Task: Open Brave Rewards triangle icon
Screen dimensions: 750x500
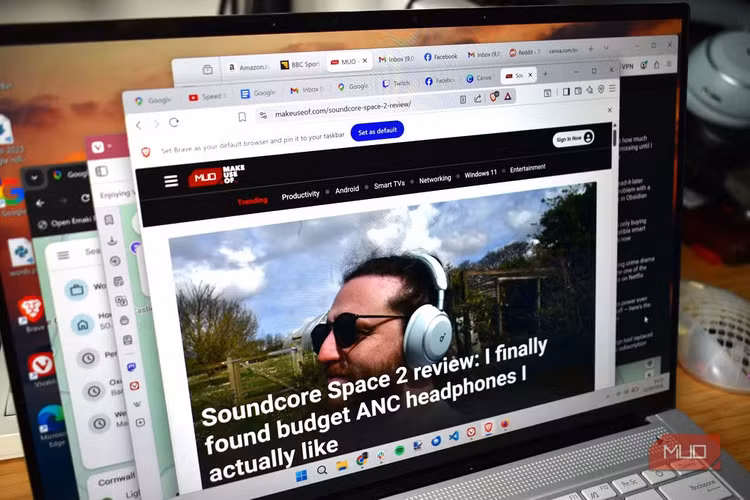Action: (508, 96)
